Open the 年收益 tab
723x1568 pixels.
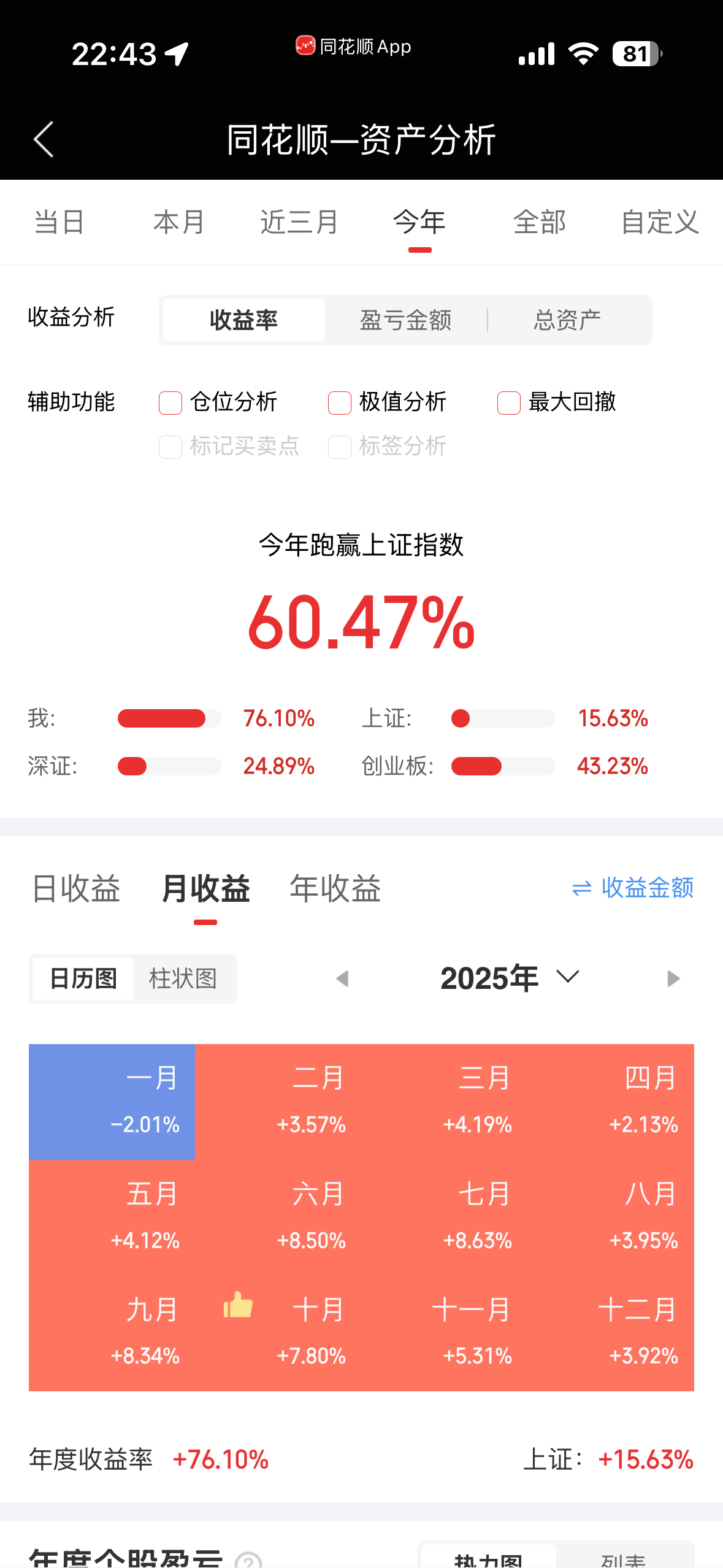(x=335, y=888)
